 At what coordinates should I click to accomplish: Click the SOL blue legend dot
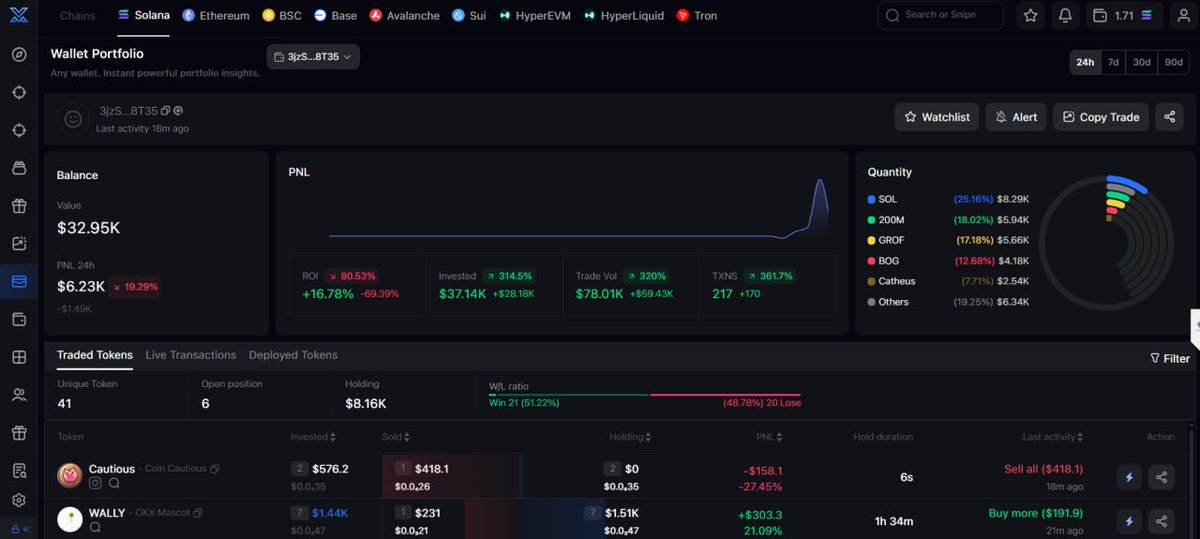871,200
